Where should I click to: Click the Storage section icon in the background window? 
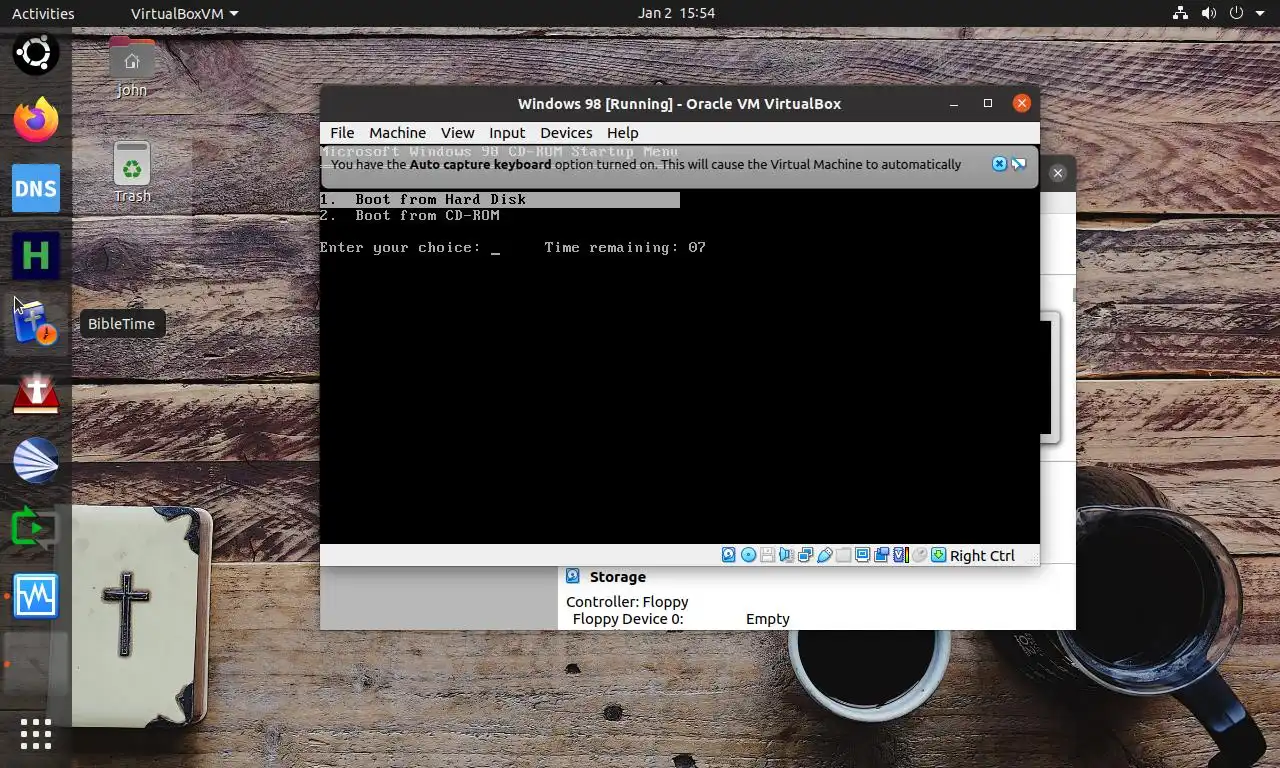[573, 576]
